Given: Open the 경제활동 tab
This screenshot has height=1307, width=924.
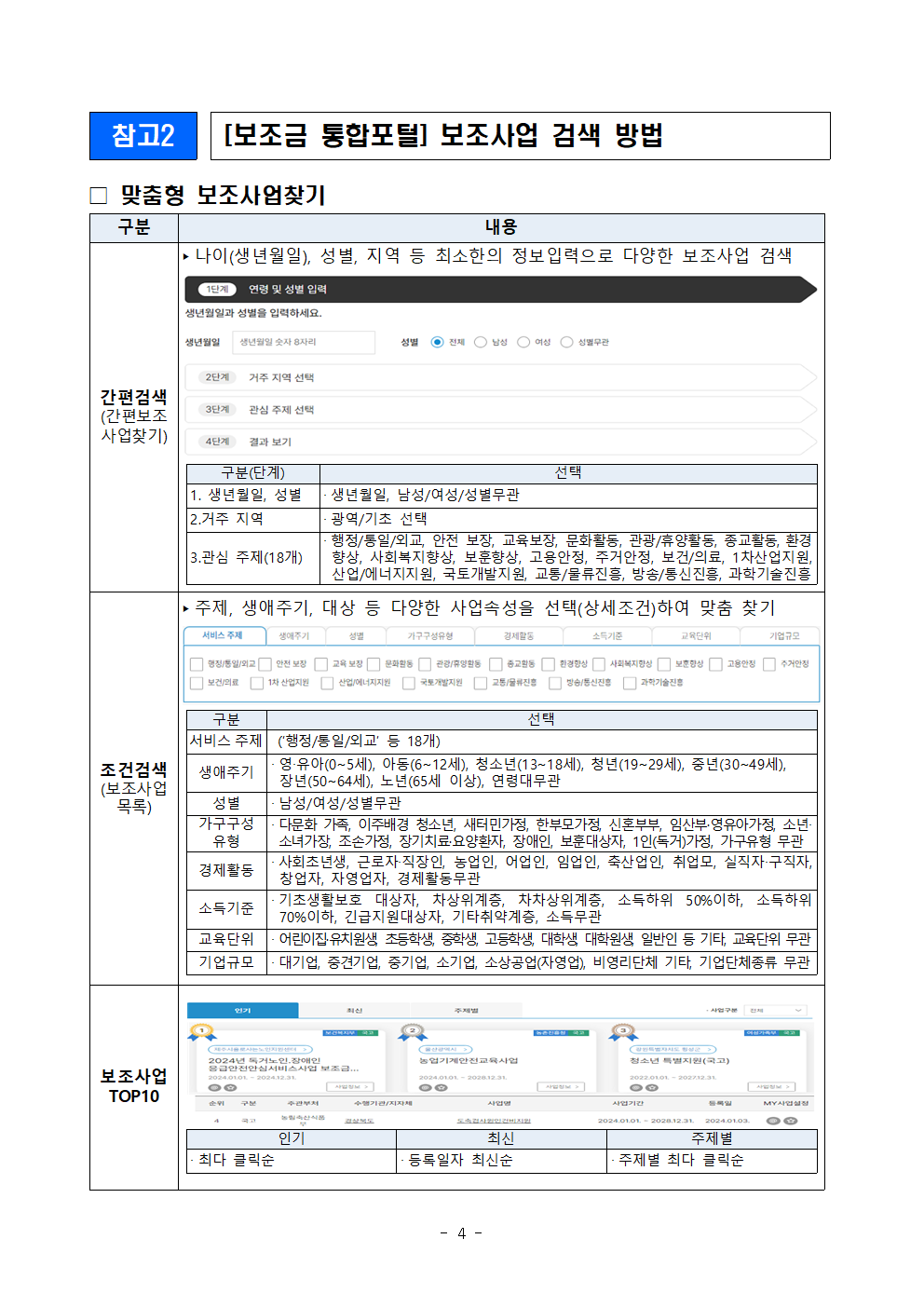Looking at the screenshot, I should [x=519, y=635].
